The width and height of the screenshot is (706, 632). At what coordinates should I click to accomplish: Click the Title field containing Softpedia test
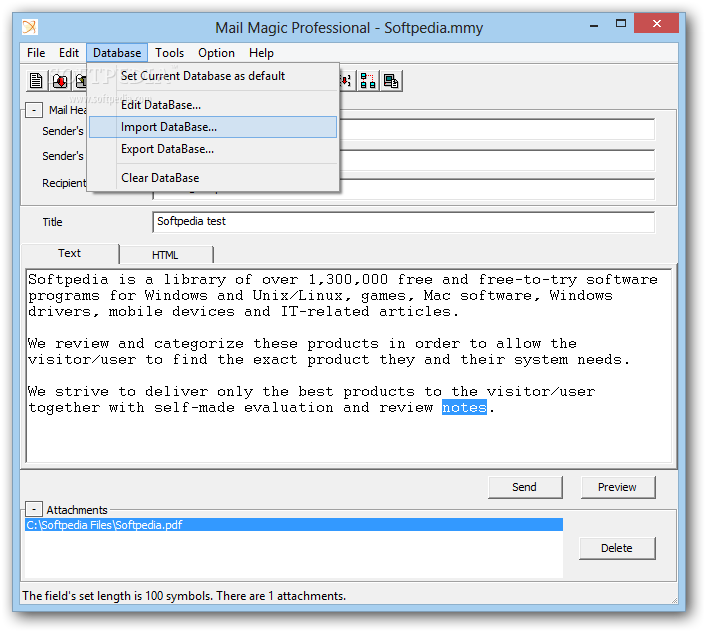(403, 222)
